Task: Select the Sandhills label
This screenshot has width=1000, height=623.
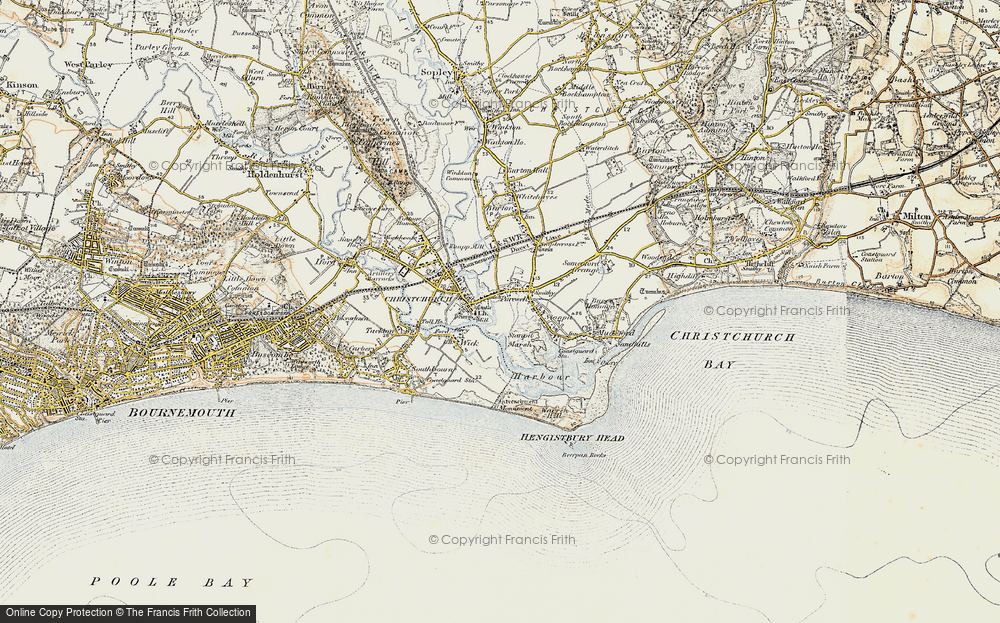Action: tap(633, 344)
